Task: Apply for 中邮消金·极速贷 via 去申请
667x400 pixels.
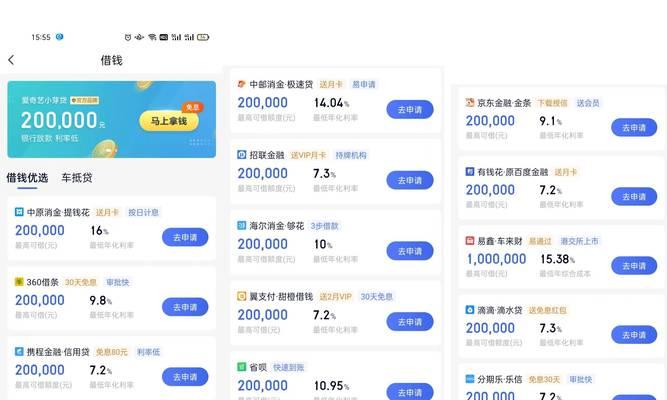Action: click(x=410, y=109)
